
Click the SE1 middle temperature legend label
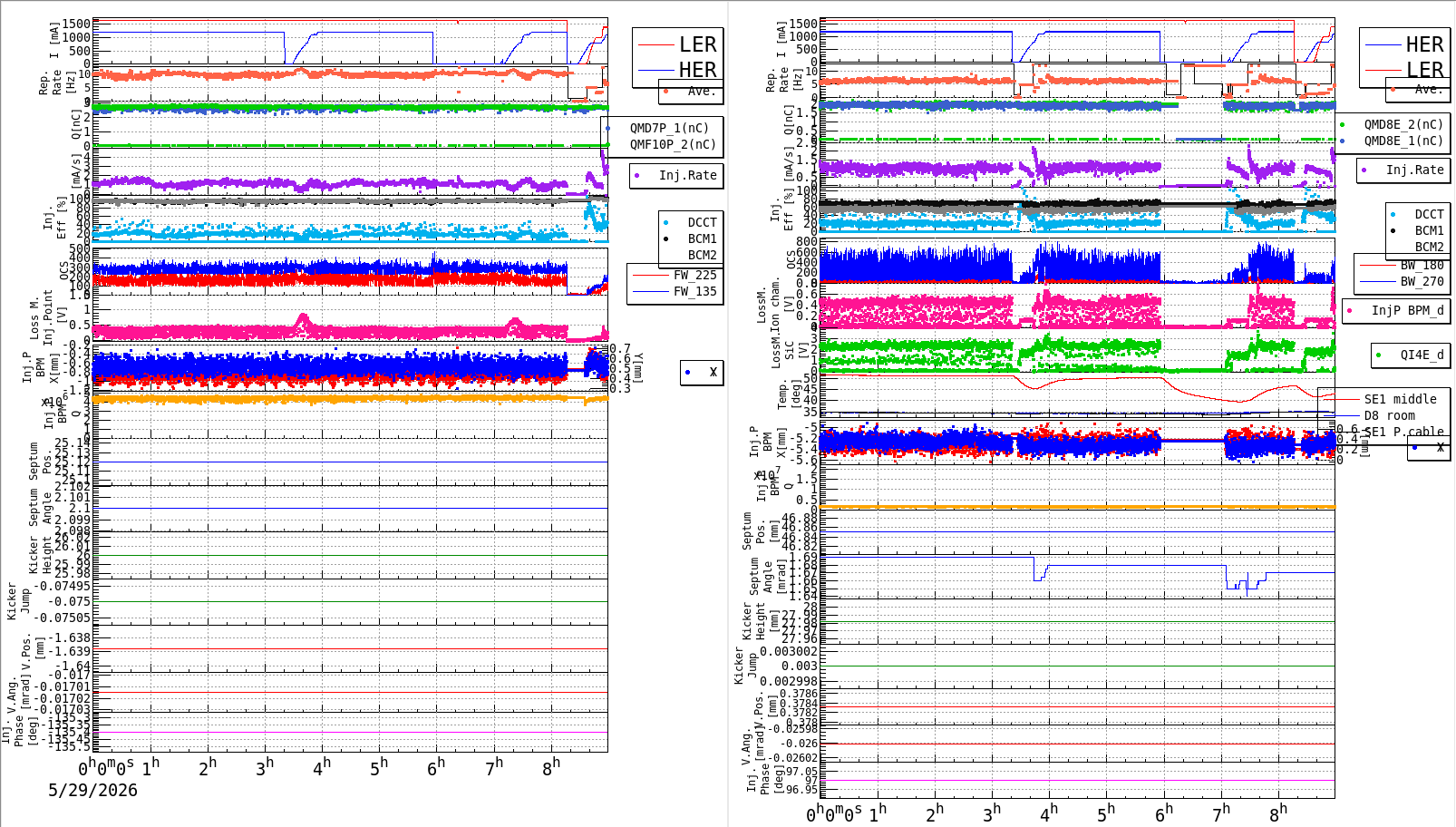click(1400, 399)
